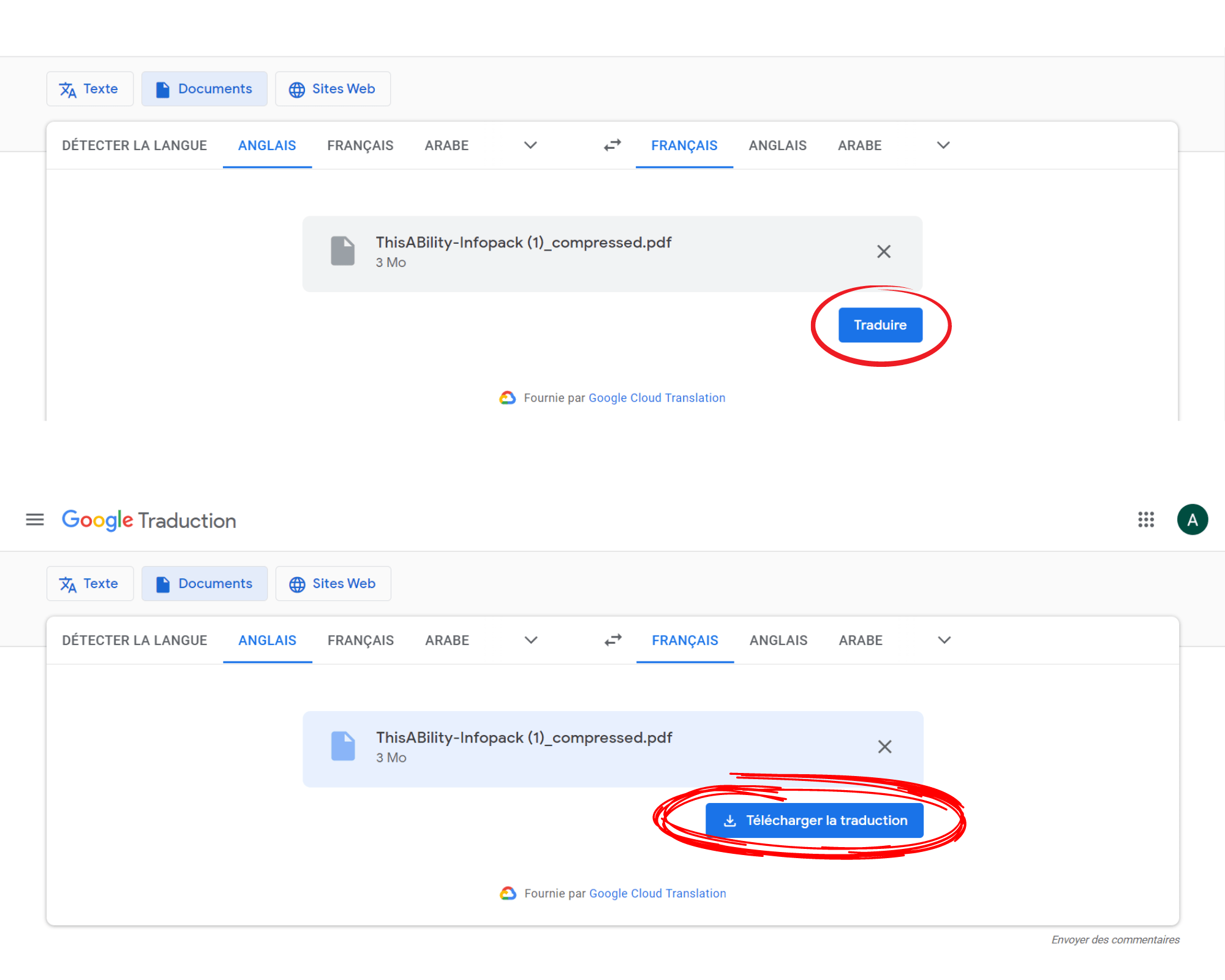Select Texte mode in lower panel
The width and height of the screenshot is (1225, 980).
pos(89,584)
